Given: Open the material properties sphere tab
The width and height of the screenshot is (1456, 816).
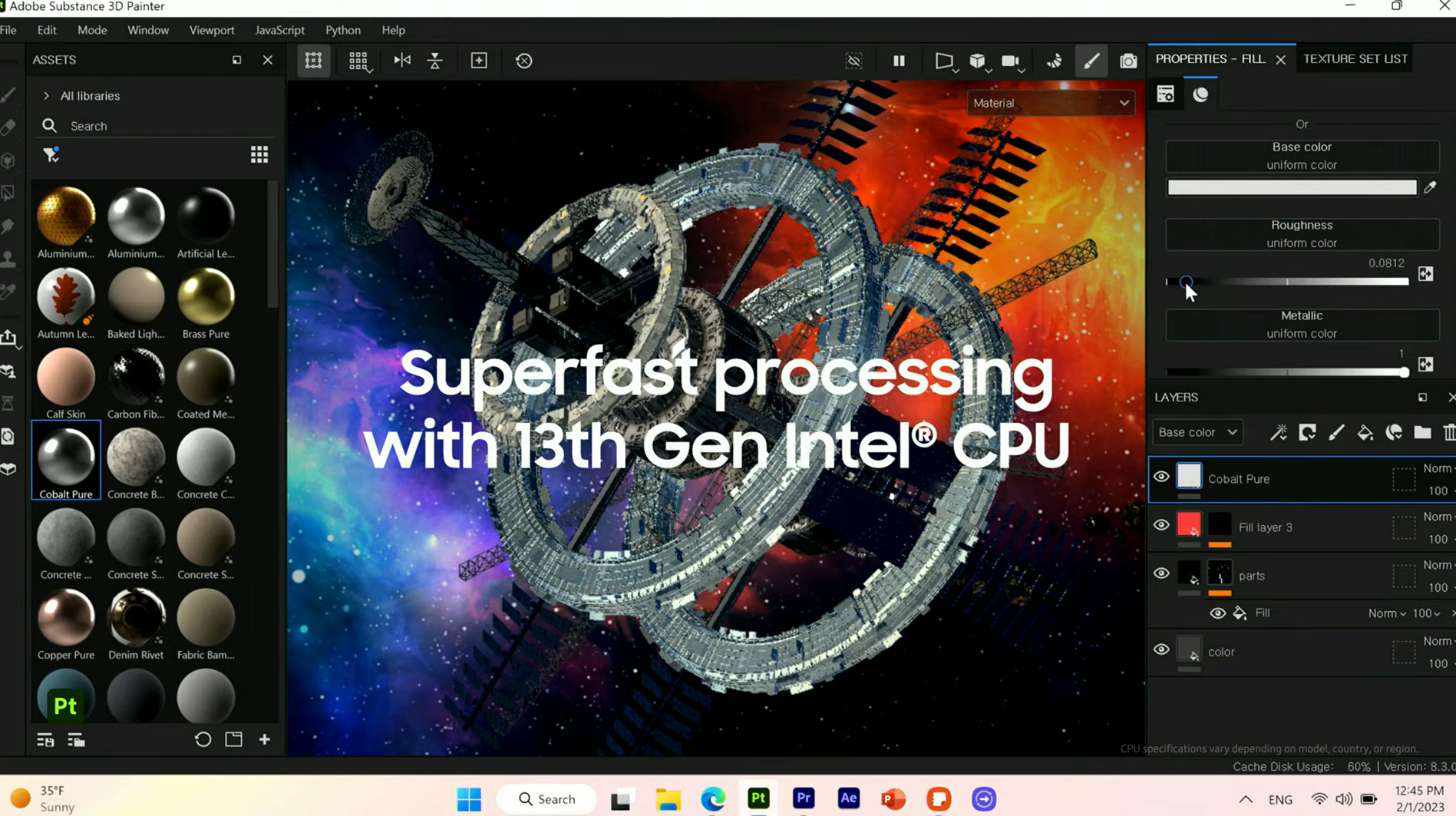Looking at the screenshot, I should tap(1200, 94).
